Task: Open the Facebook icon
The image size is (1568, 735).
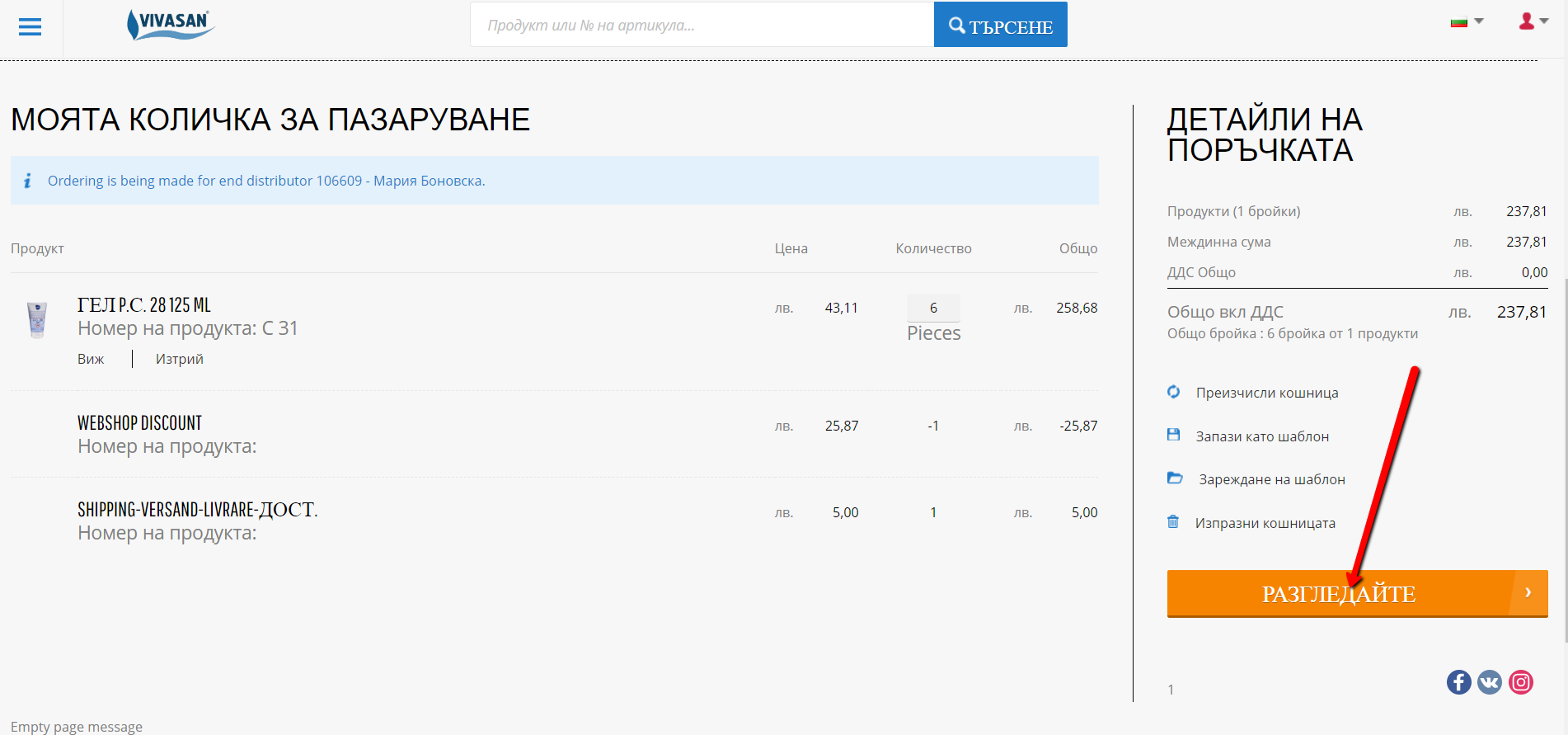Action: [1458, 682]
